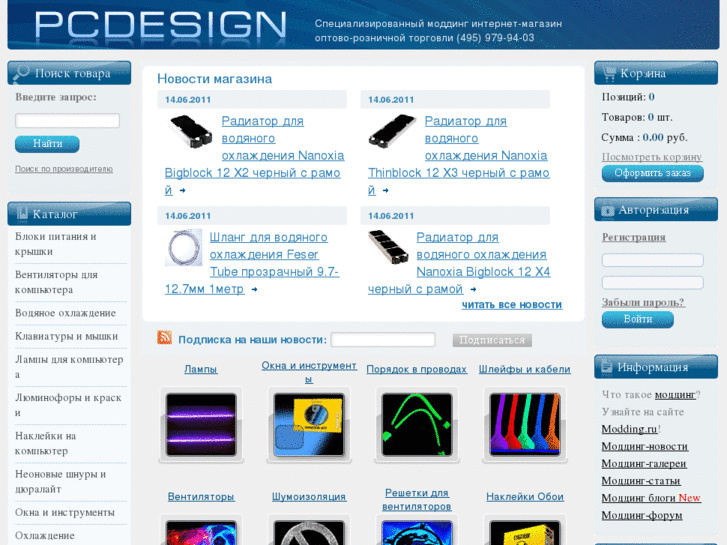Click arrow after Thinblock 12 X3 news link

tap(385, 191)
